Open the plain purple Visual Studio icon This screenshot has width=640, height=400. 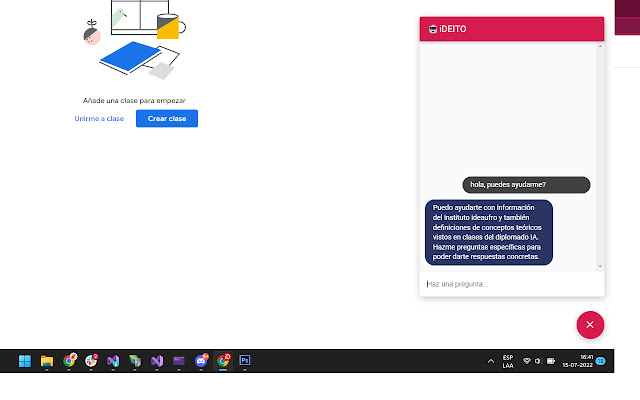click(x=157, y=361)
